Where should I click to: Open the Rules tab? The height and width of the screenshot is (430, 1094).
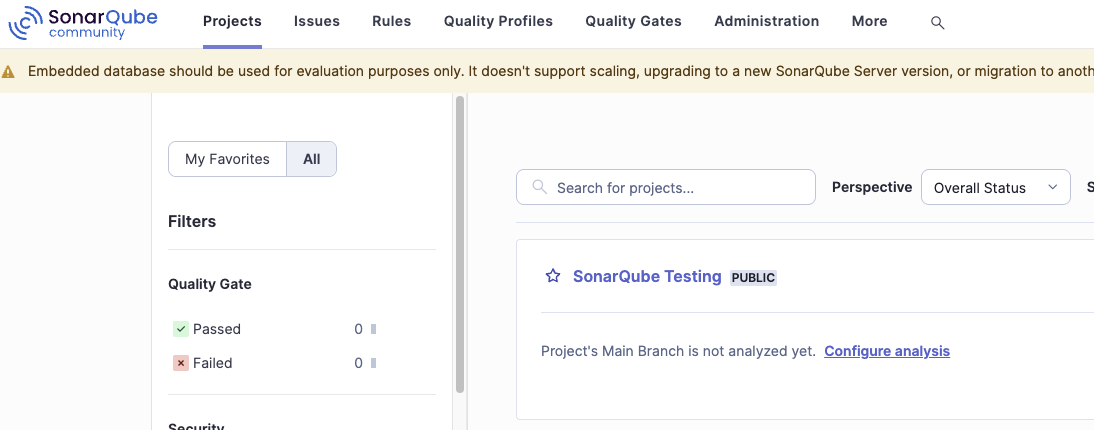point(391,22)
